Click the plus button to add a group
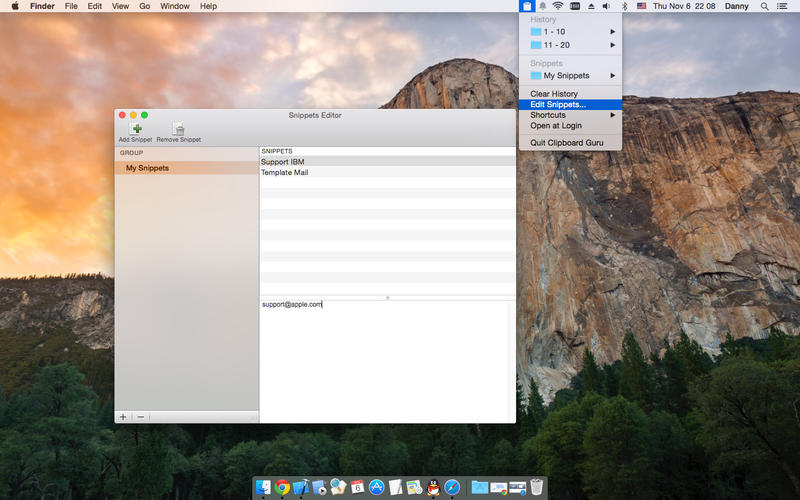 pyautogui.click(x=123, y=417)
